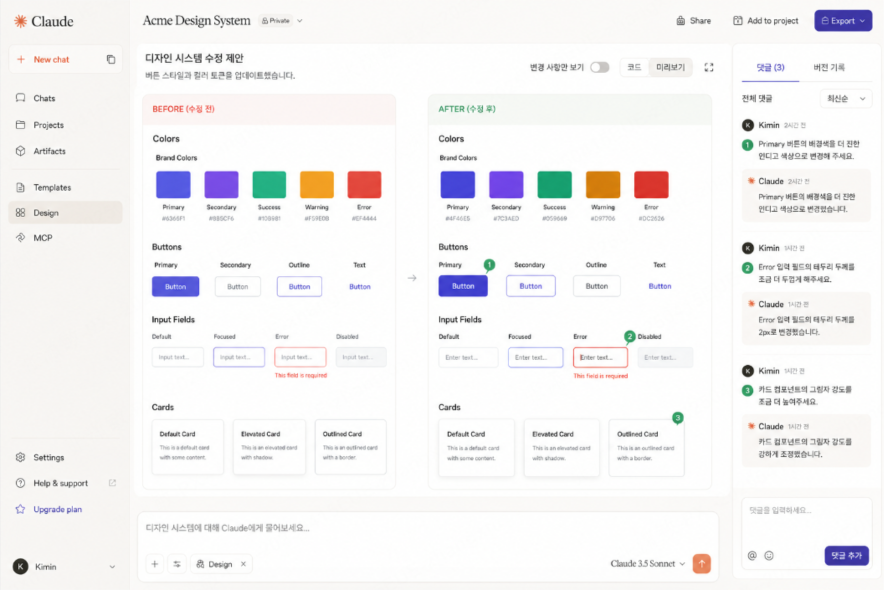Open Help & support icon

[x=21, y=483]
